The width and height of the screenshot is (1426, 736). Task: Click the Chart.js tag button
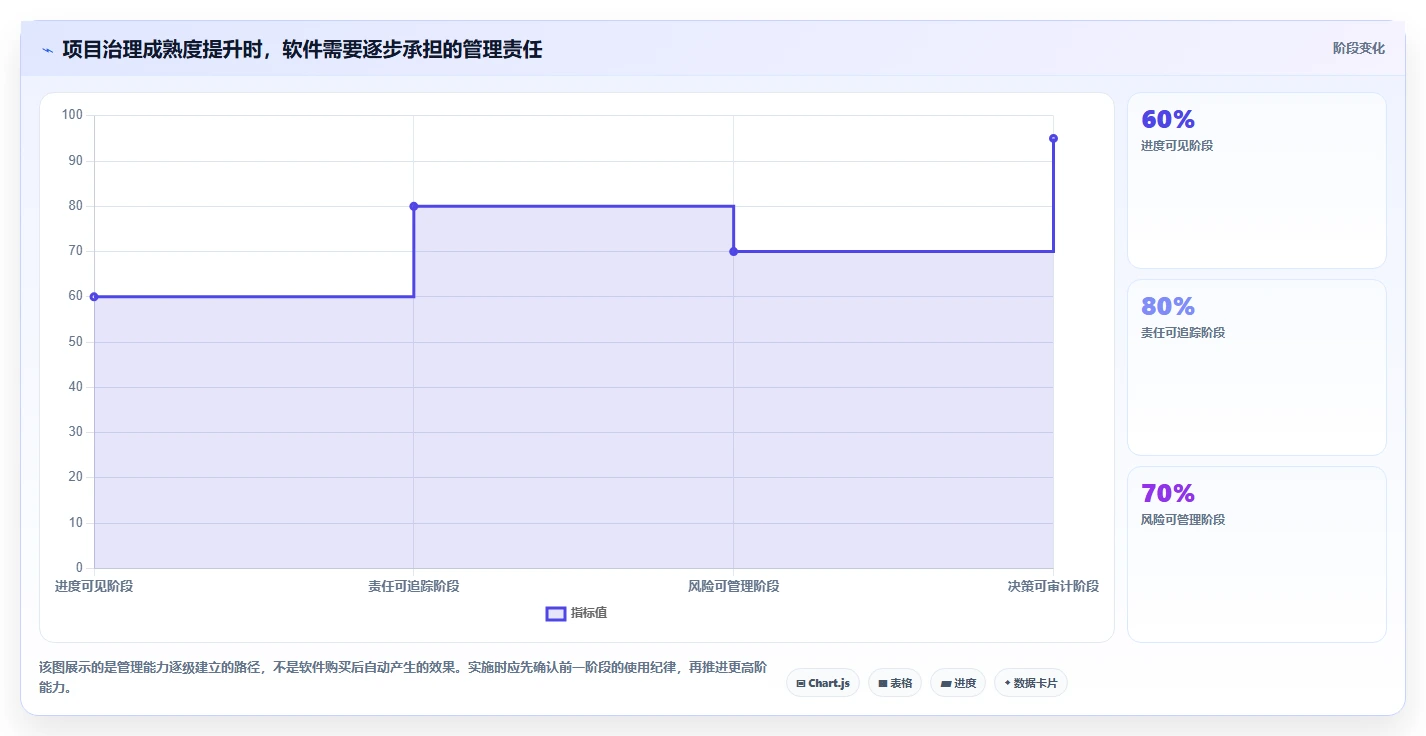click(823, 683)
